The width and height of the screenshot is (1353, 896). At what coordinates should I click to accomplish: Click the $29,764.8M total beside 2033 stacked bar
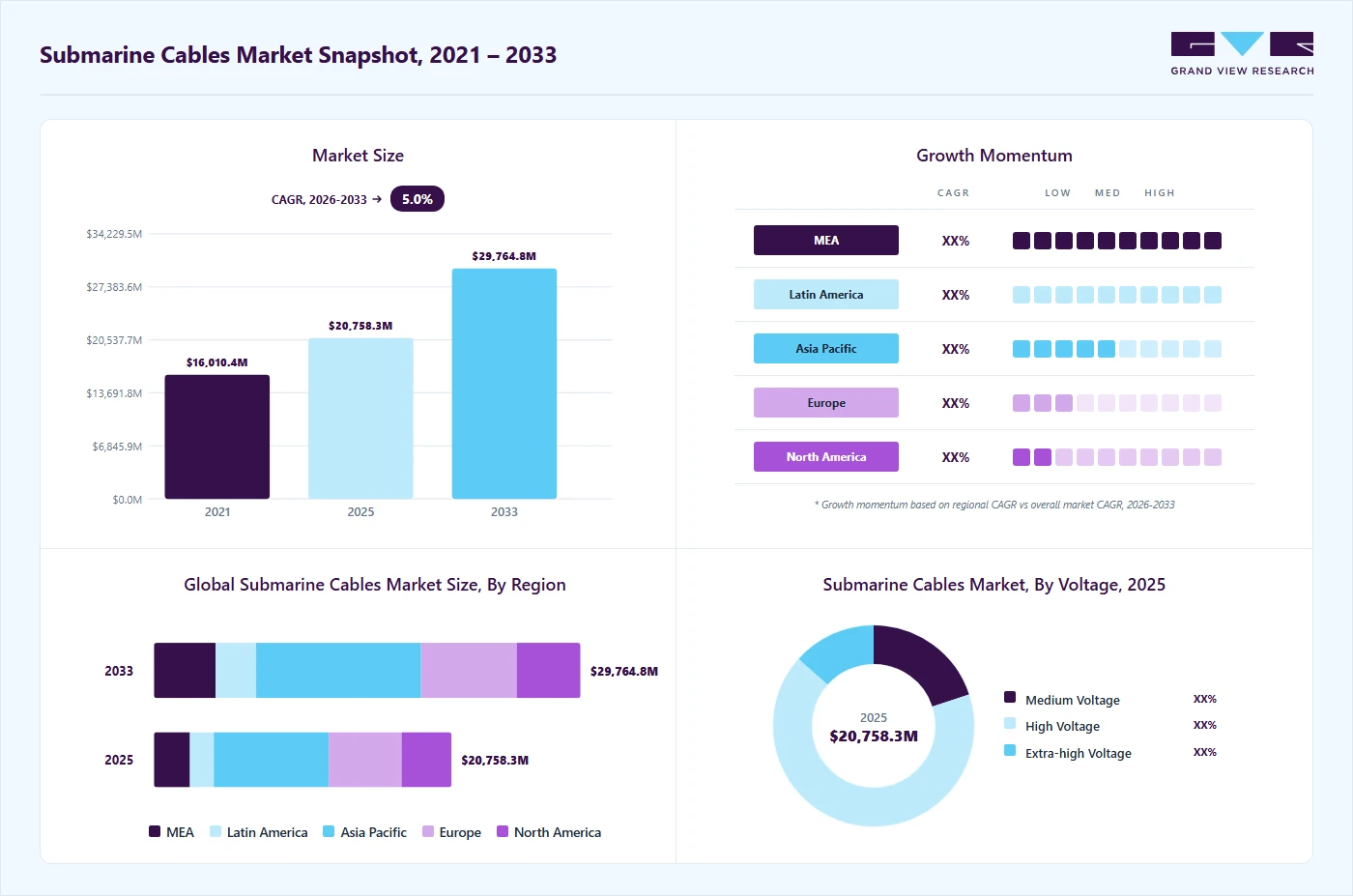(x=624, y=671)
